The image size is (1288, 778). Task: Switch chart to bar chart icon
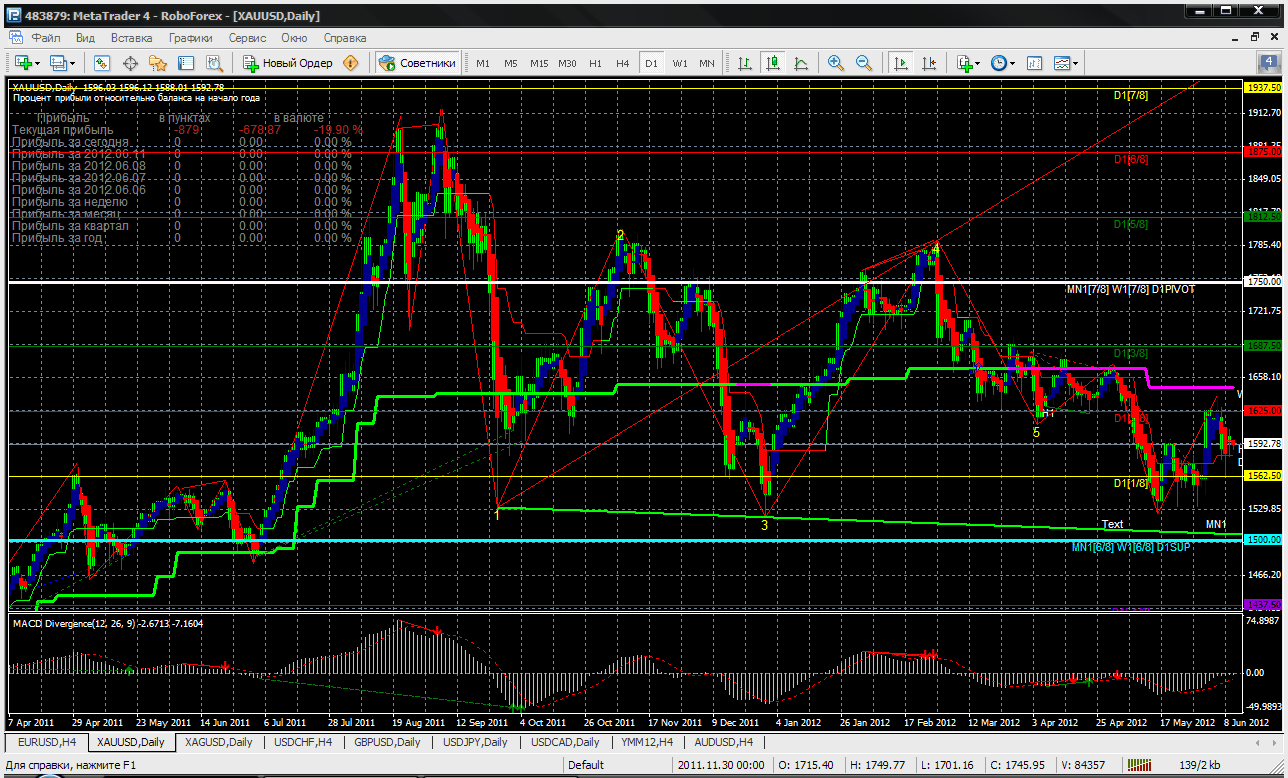pyautogui.click(x=745, y=63)
